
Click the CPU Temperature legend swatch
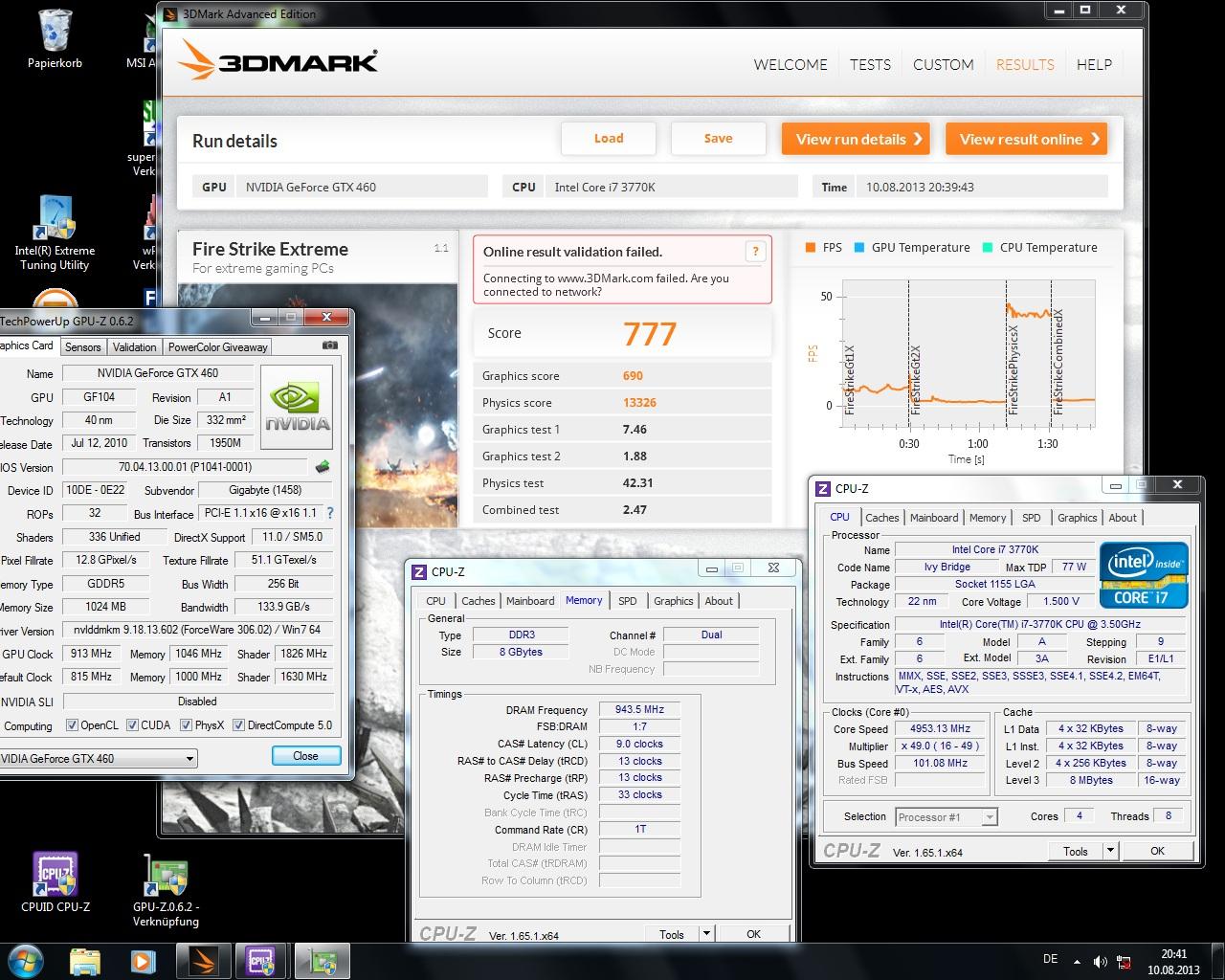pyautogui.click(x=988, y=247)
